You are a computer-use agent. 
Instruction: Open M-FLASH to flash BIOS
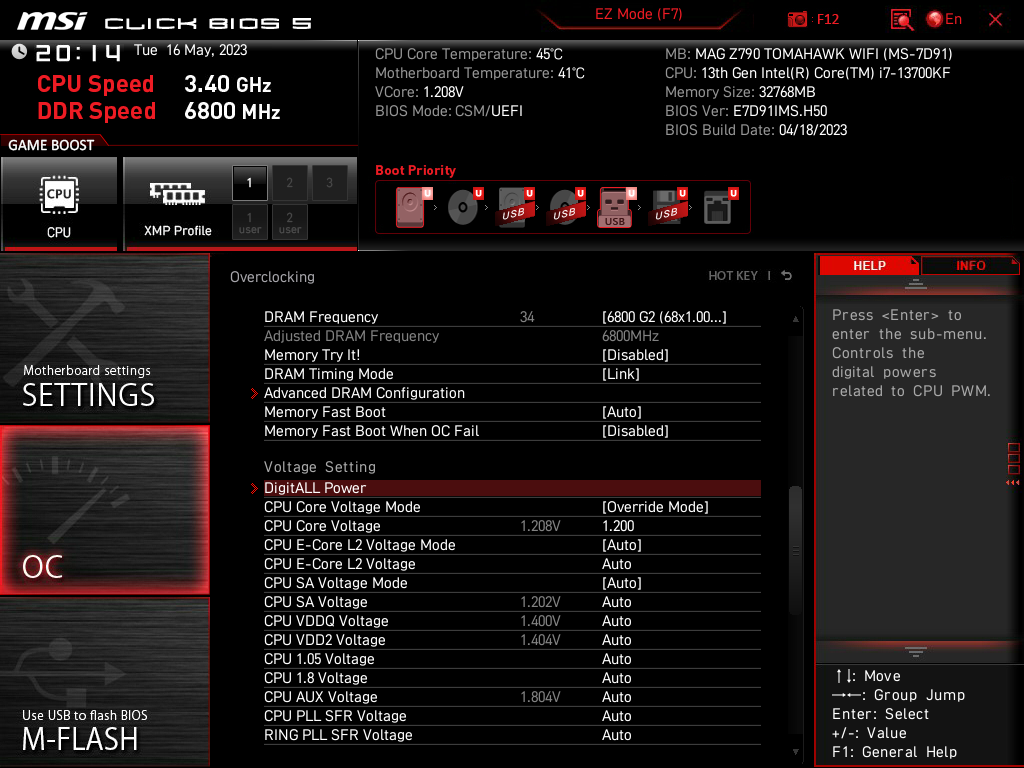pos(104,682)
